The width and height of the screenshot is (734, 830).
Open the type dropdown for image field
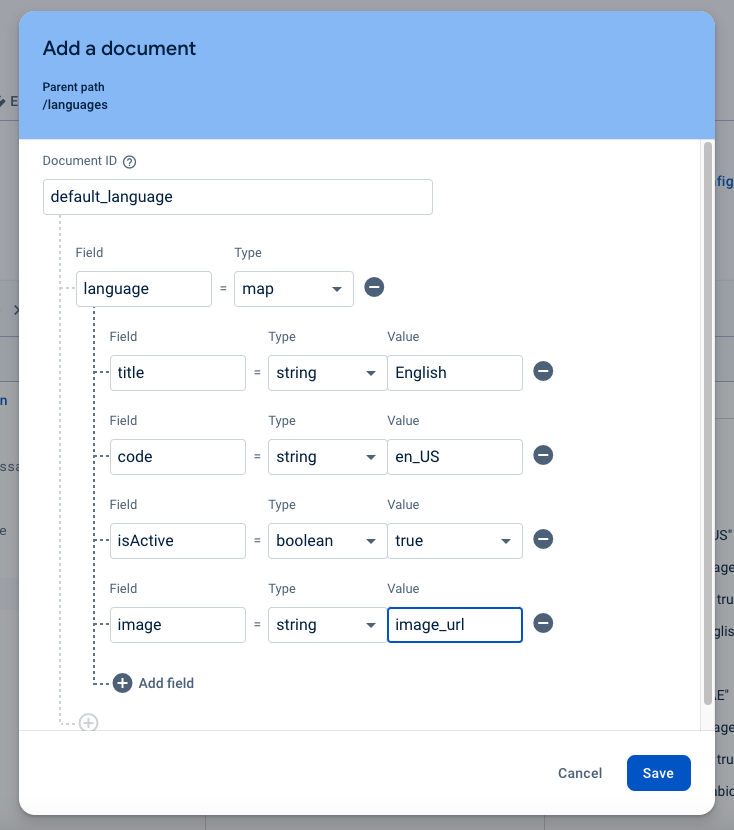pyautogui.click(x=327, y=625)
